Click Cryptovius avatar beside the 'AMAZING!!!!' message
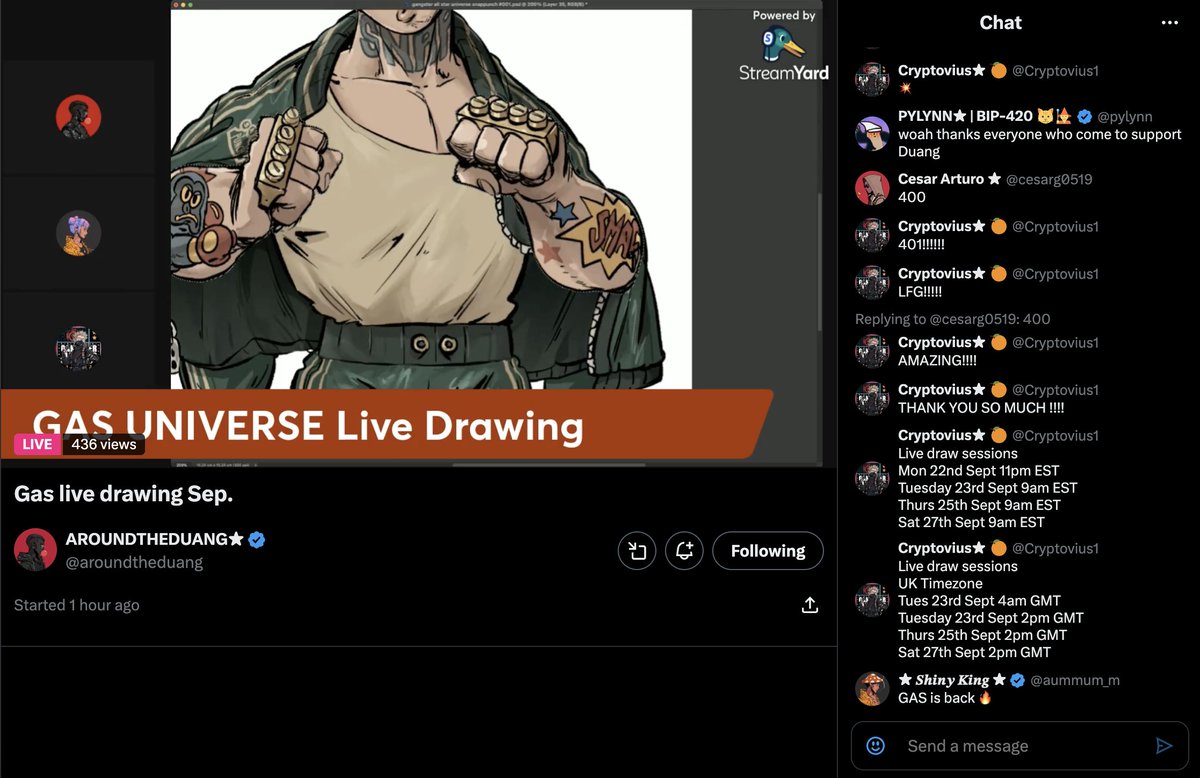The width and height of the screenshot is (1200, 778). click(873, 351)
